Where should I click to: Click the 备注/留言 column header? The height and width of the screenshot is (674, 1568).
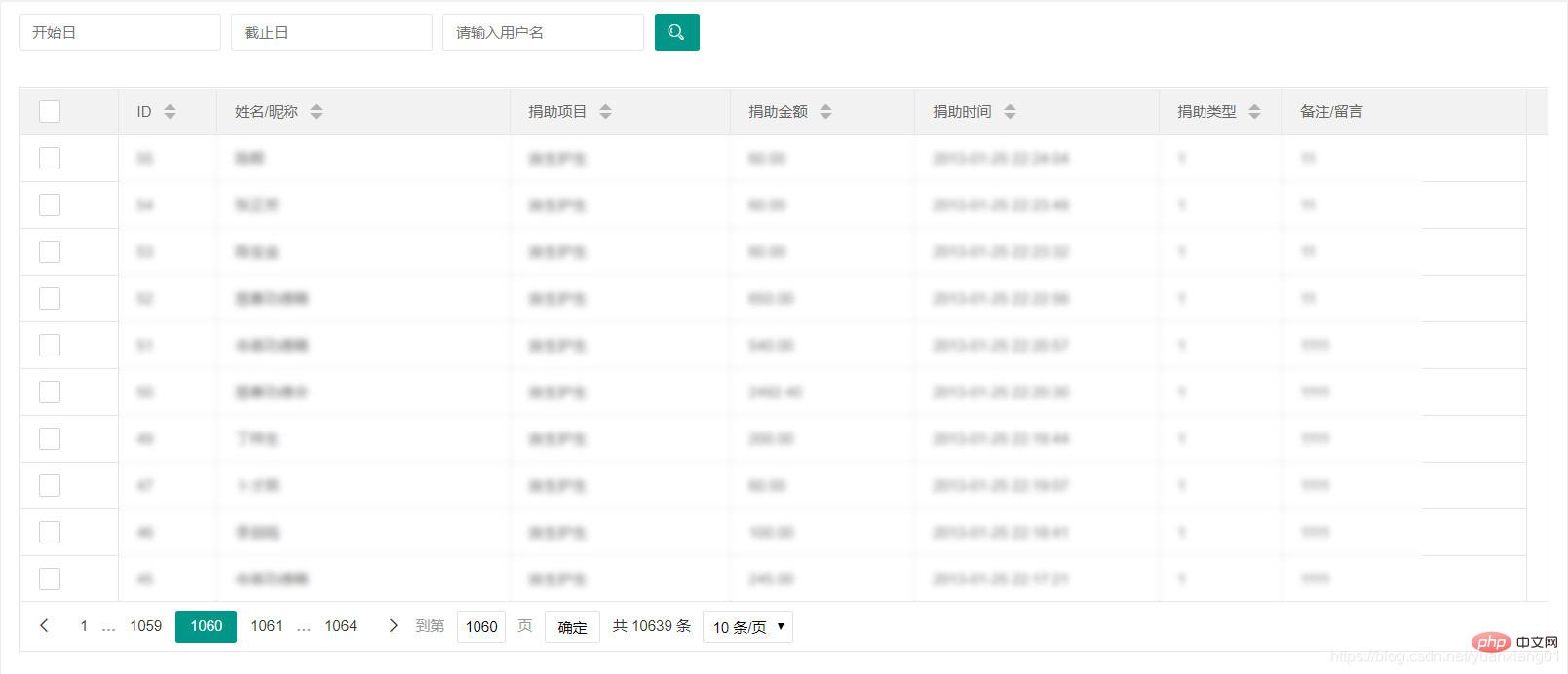tap(1331, 112)
